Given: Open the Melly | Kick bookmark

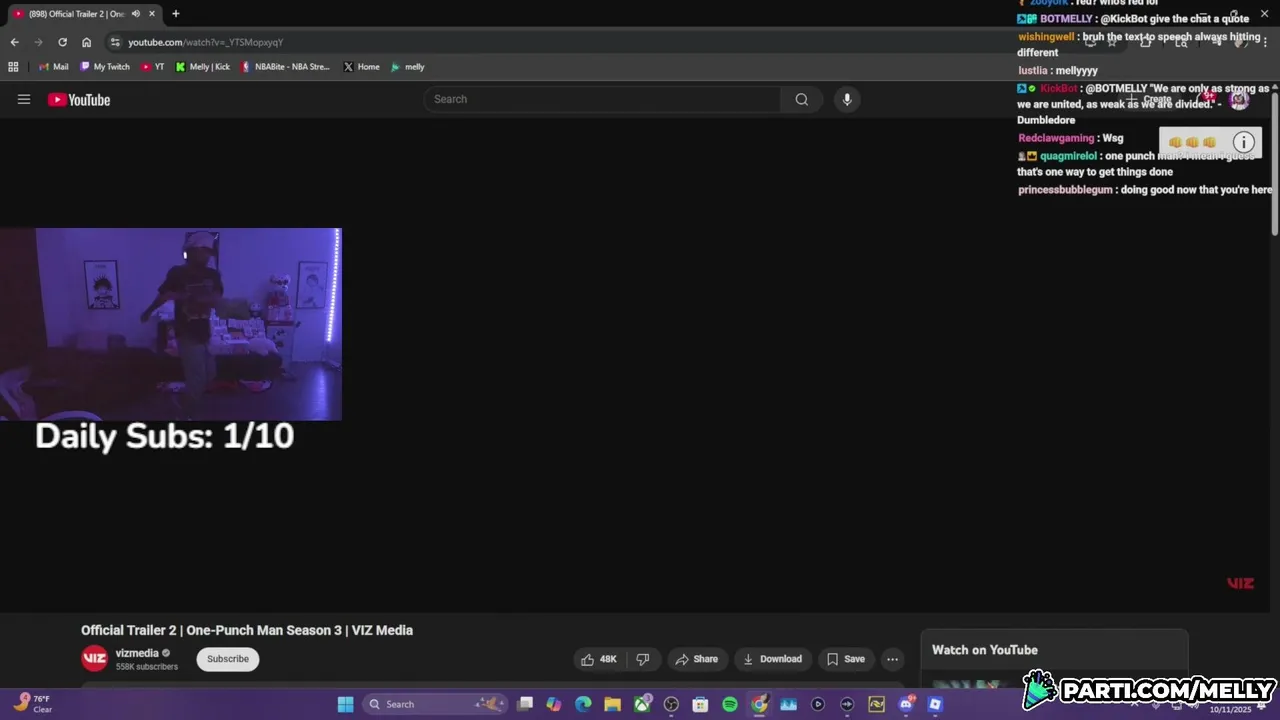Looking at the screenshot, I should click(203, 67).
